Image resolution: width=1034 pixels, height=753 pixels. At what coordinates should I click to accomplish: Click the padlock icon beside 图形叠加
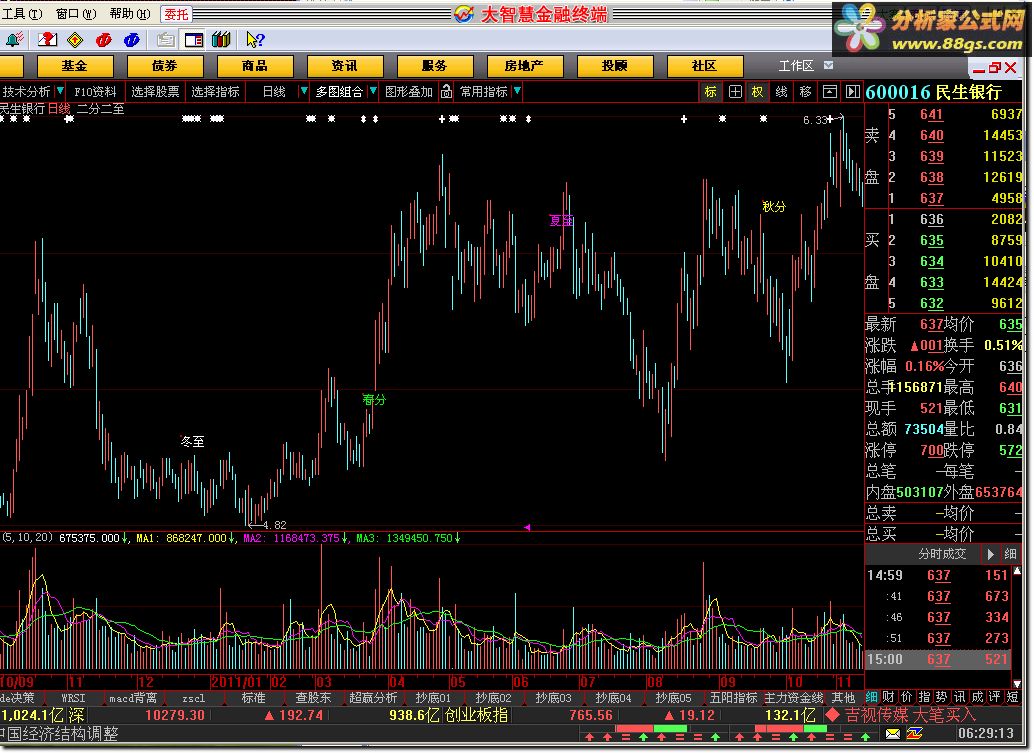(x=446, y=92)
